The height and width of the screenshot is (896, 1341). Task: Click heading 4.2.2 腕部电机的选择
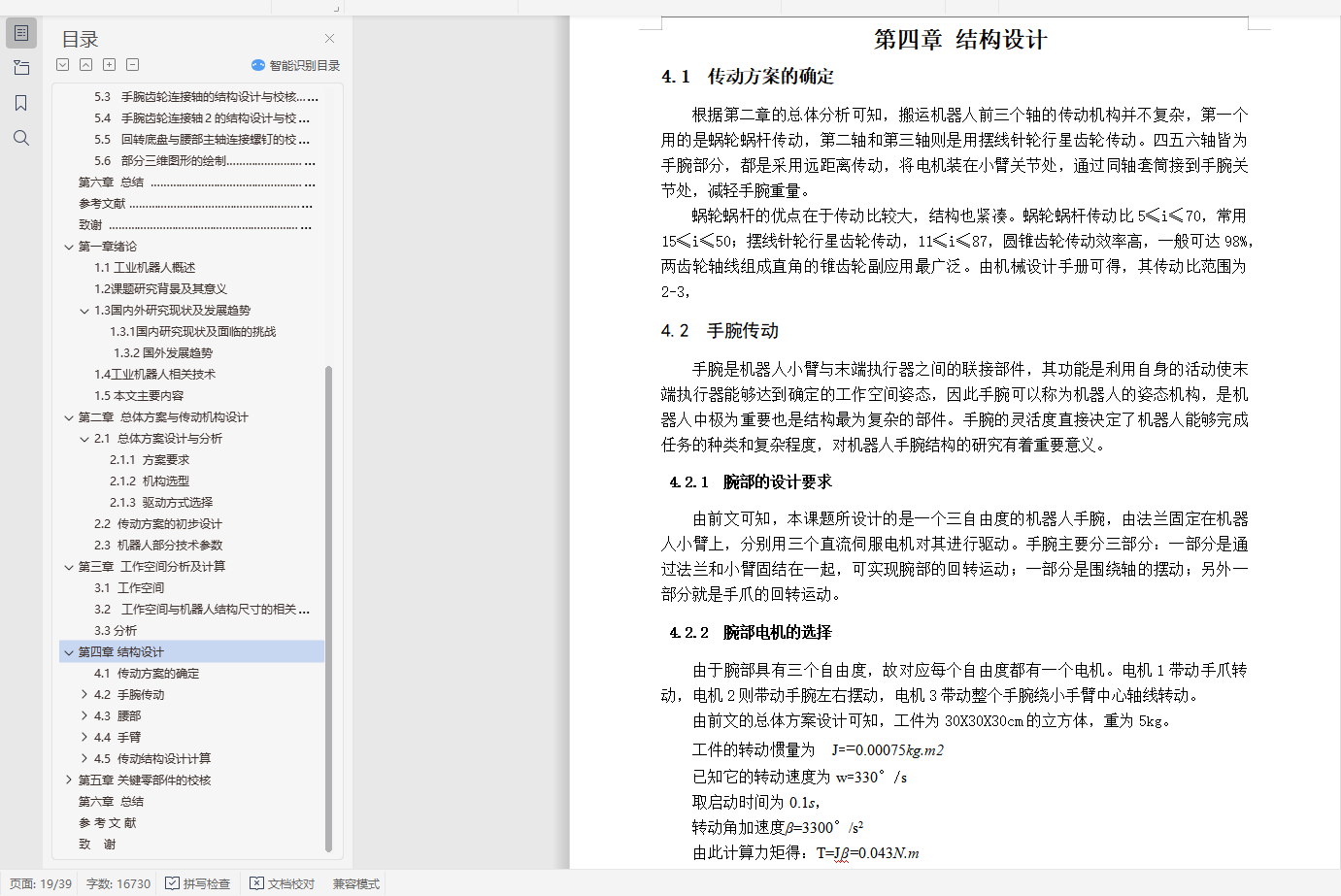(751, 633)
